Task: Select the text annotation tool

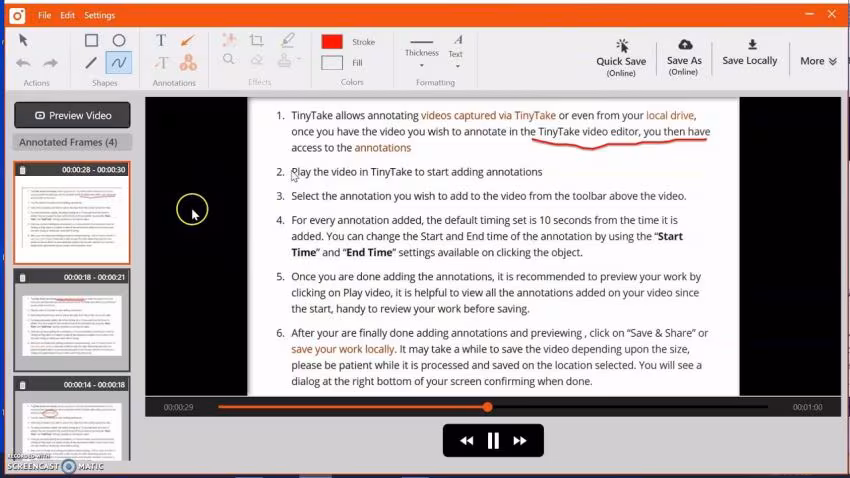Action: click(161, 40)
